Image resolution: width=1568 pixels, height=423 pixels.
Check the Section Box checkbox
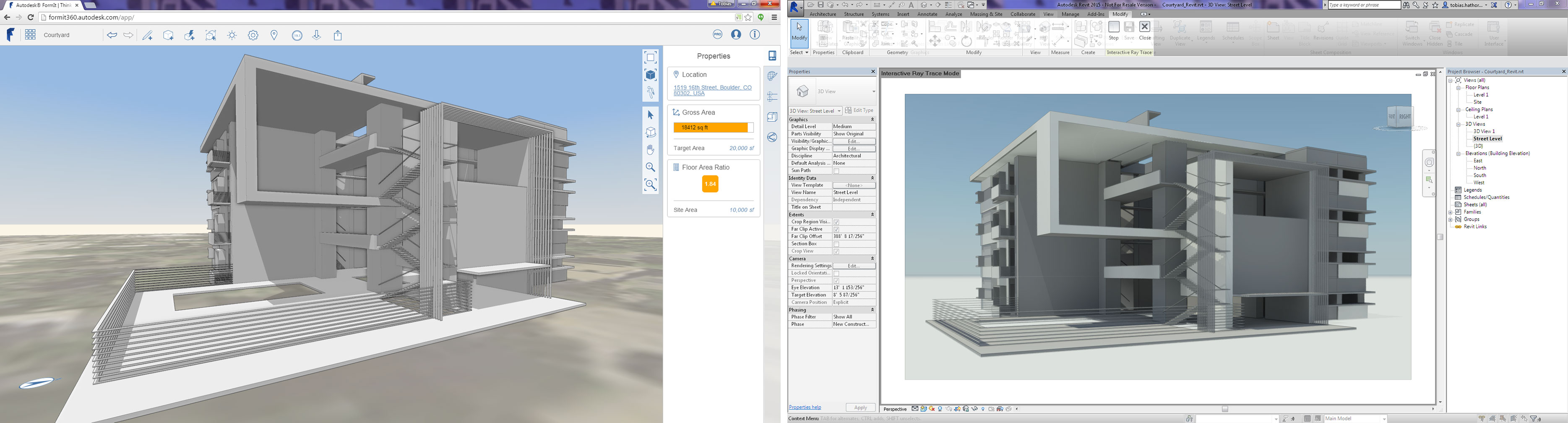click(x=836, y=244)
